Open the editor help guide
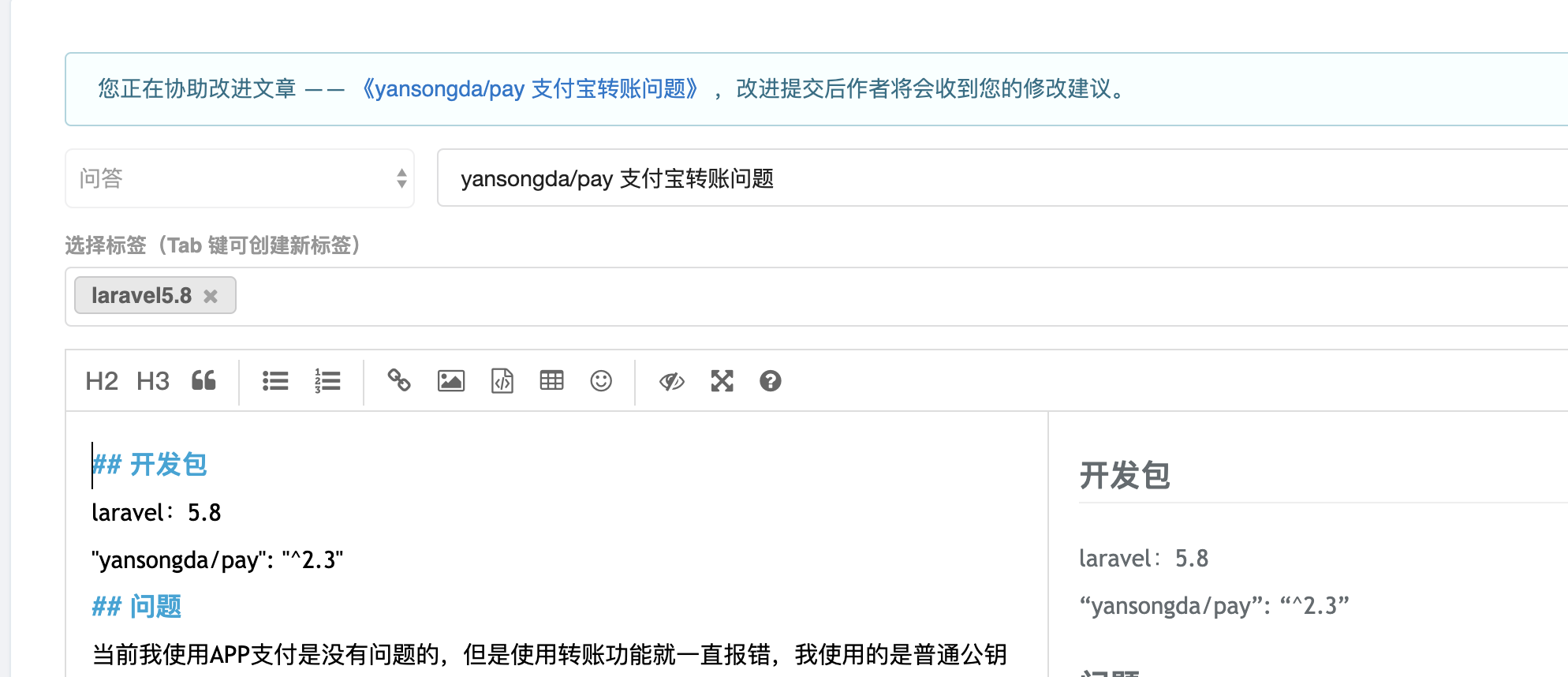 [771, 381]
